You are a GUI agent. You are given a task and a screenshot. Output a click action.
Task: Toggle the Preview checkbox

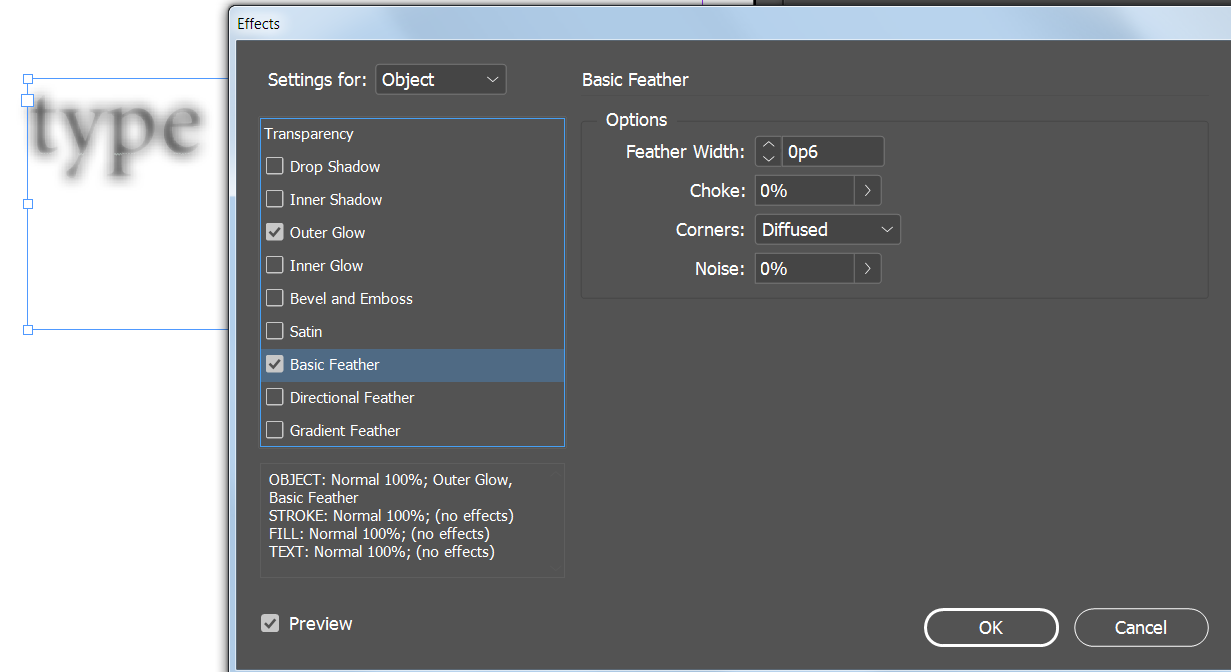270,623
